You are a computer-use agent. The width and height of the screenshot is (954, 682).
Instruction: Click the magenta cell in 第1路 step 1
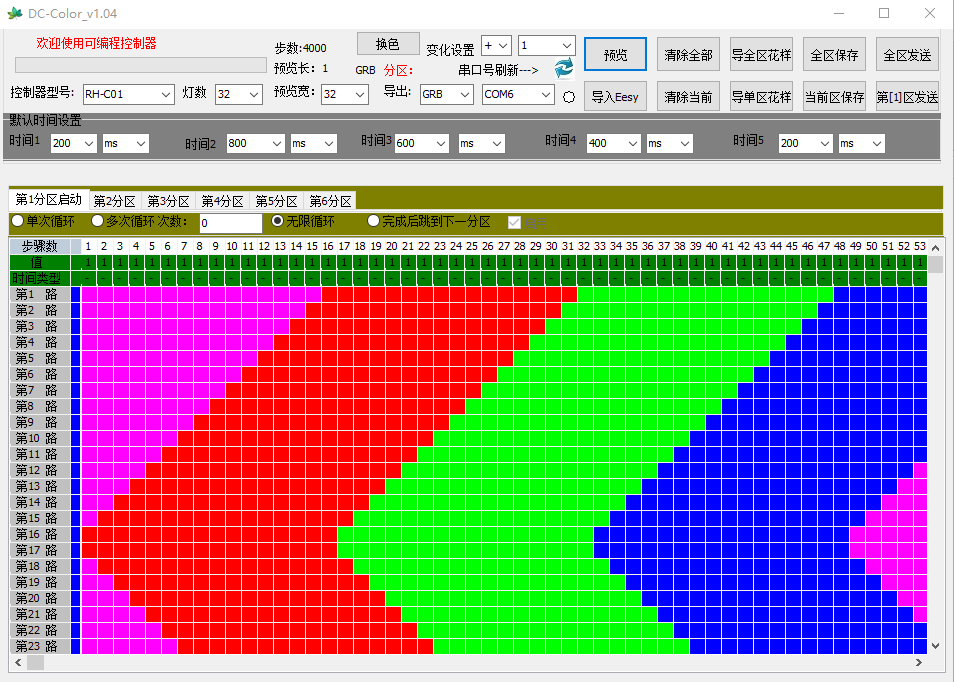pyautogui.click(x=89, y=294)
